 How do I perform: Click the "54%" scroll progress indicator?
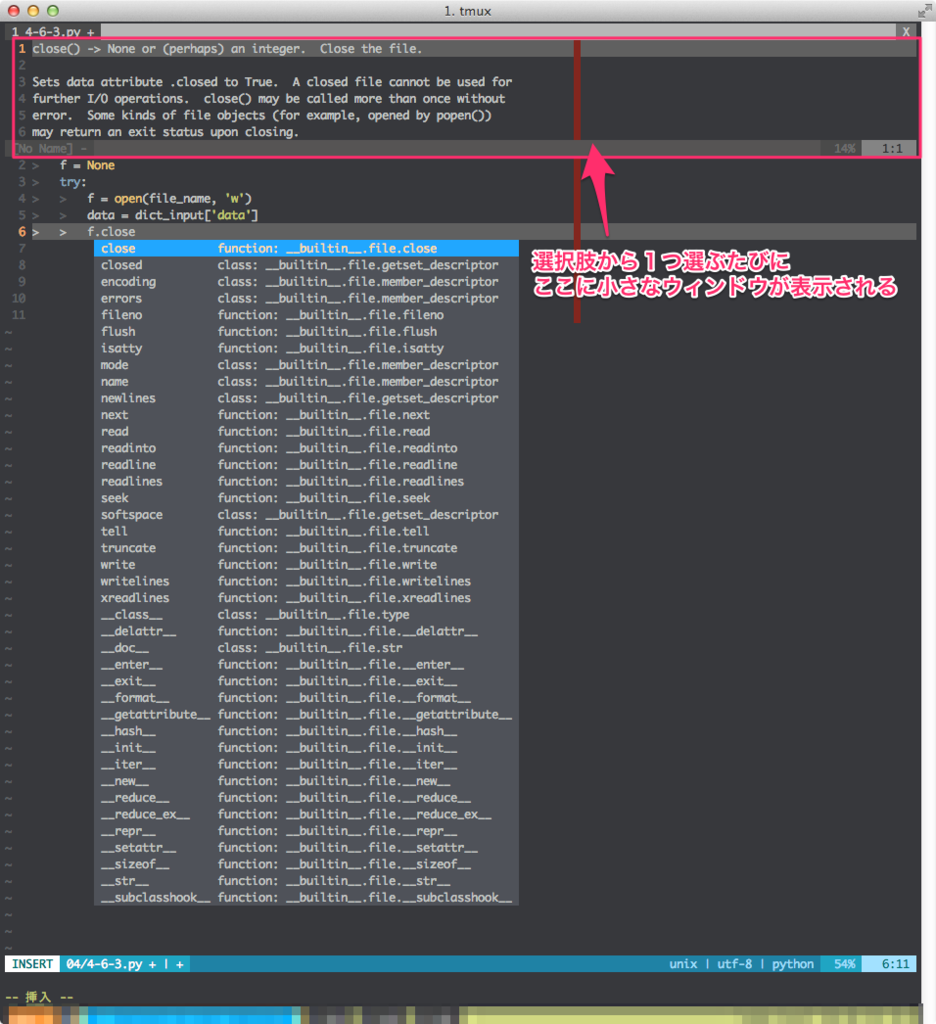pyautogui.click(x=847, y=963)
